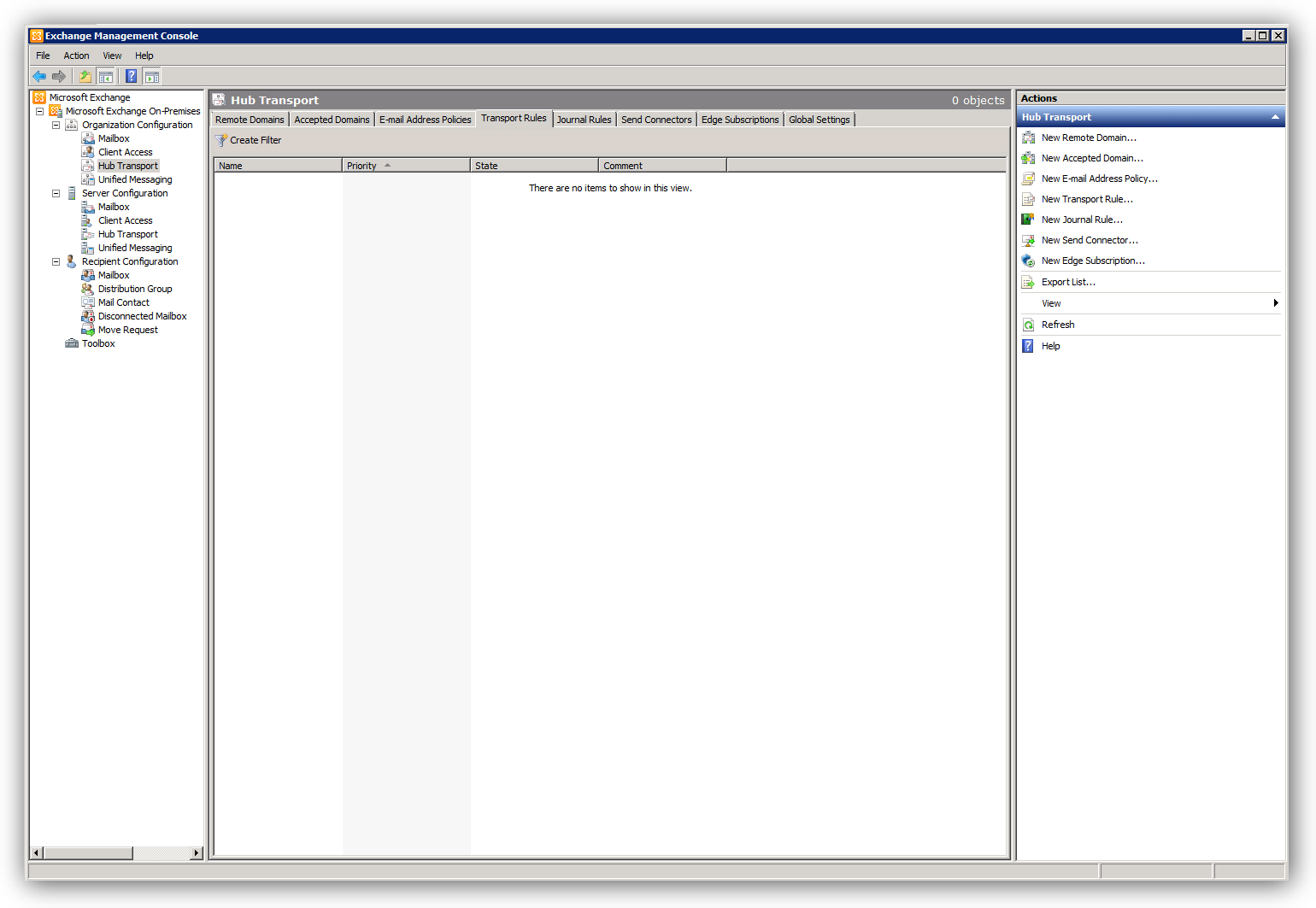Click the Disconnected Mailbox tree icon
This screenshot has width=1316, height=908.
click(x=88, y=316)
